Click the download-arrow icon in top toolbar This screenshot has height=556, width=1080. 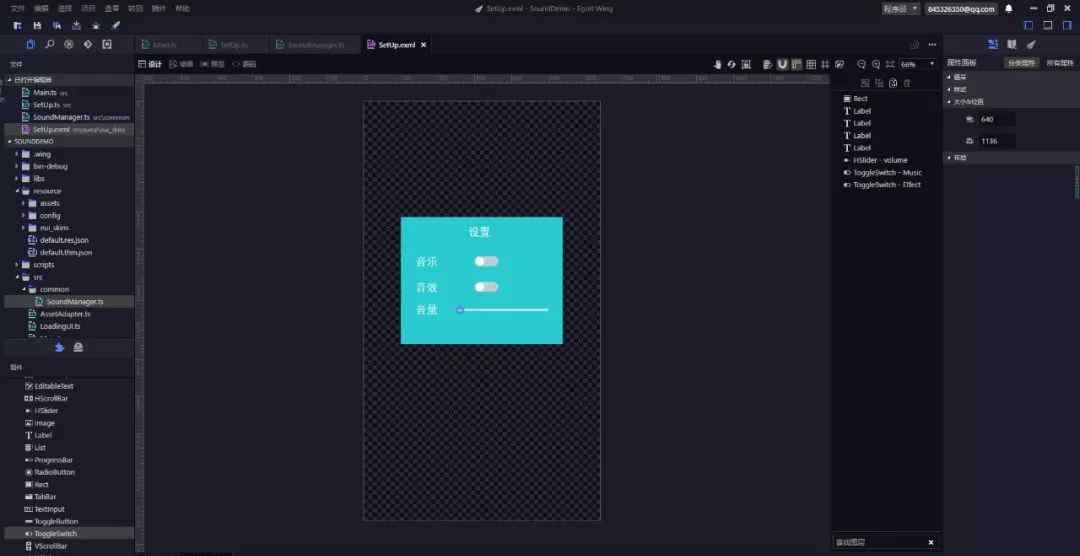point(76,25)
